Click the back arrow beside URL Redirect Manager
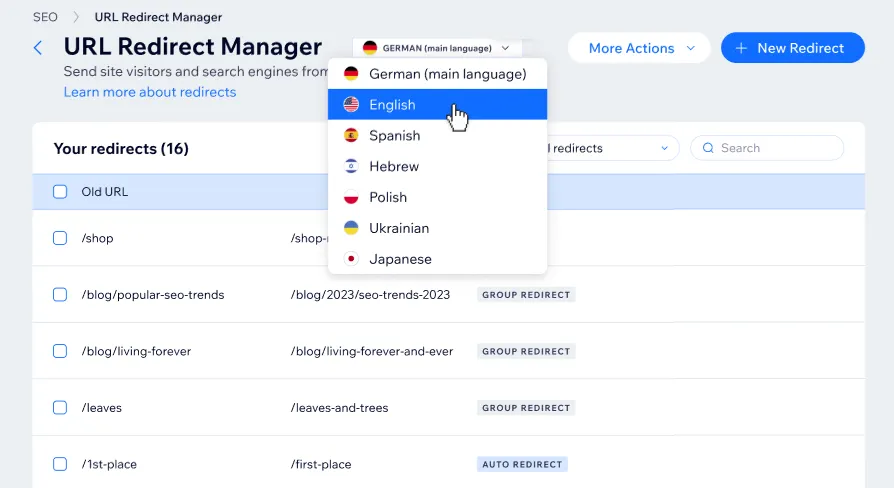Viewport: 894px width, 488px height. click(38, 48)
